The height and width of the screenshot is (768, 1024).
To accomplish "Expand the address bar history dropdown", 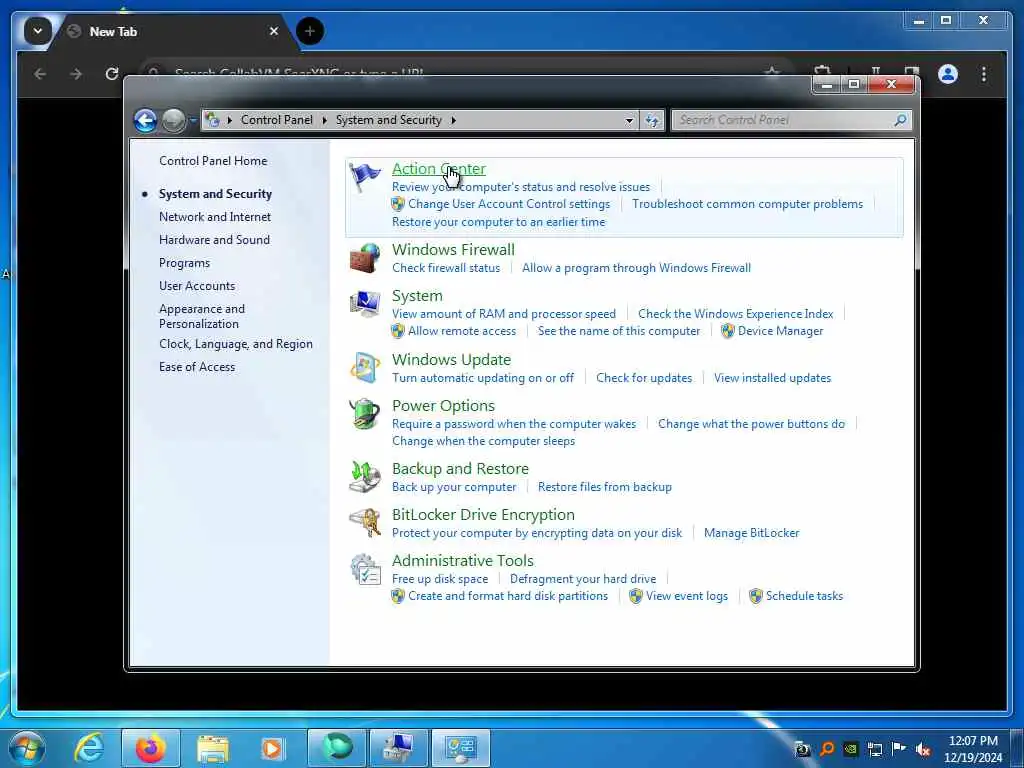I will [629, 120].
